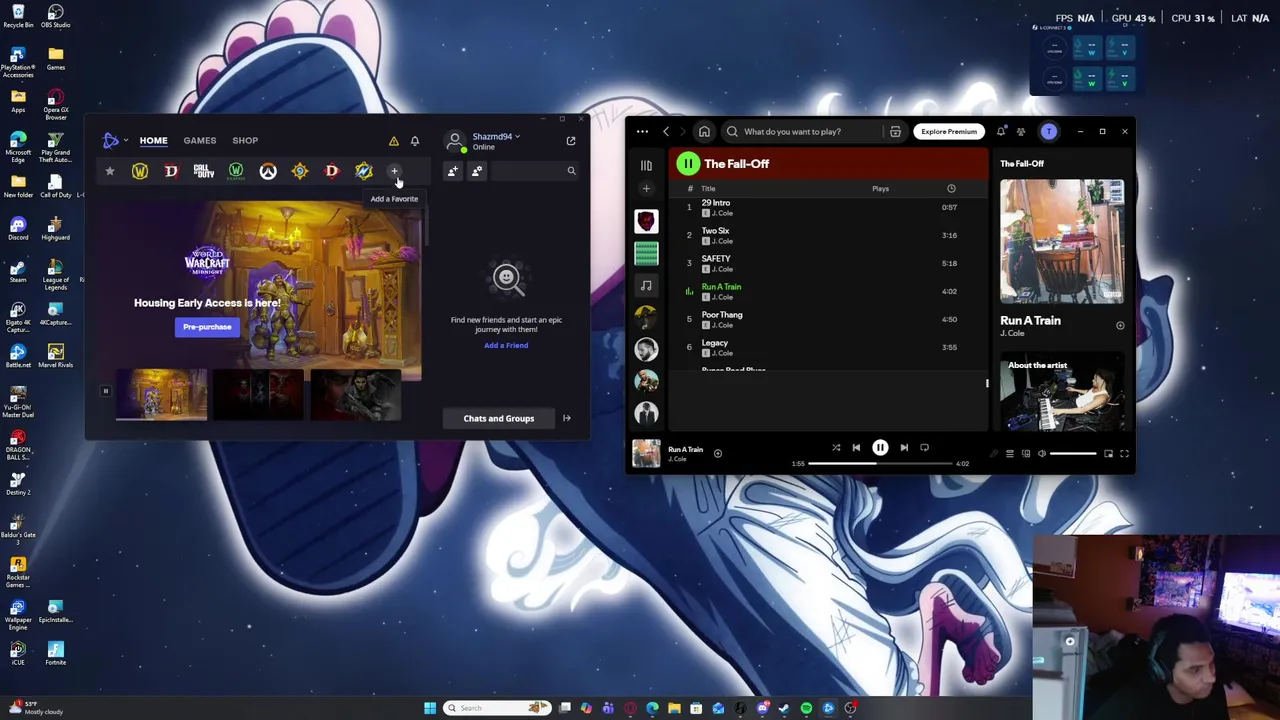Image resolution: width=1280 pixels, height=720 pixels.
Task: Open Local Files music note in Spotify sidebar
Action: pos(646,285)
